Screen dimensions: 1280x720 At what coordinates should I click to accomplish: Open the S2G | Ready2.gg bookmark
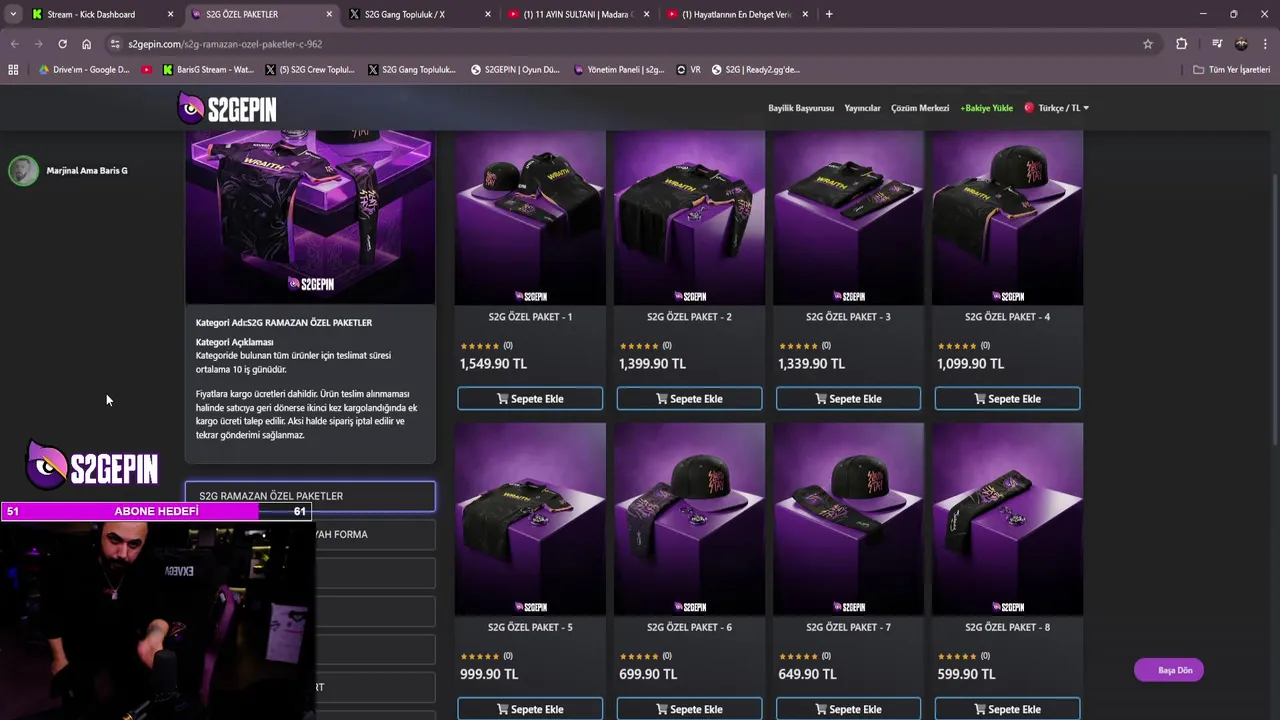tap(756, 70)
